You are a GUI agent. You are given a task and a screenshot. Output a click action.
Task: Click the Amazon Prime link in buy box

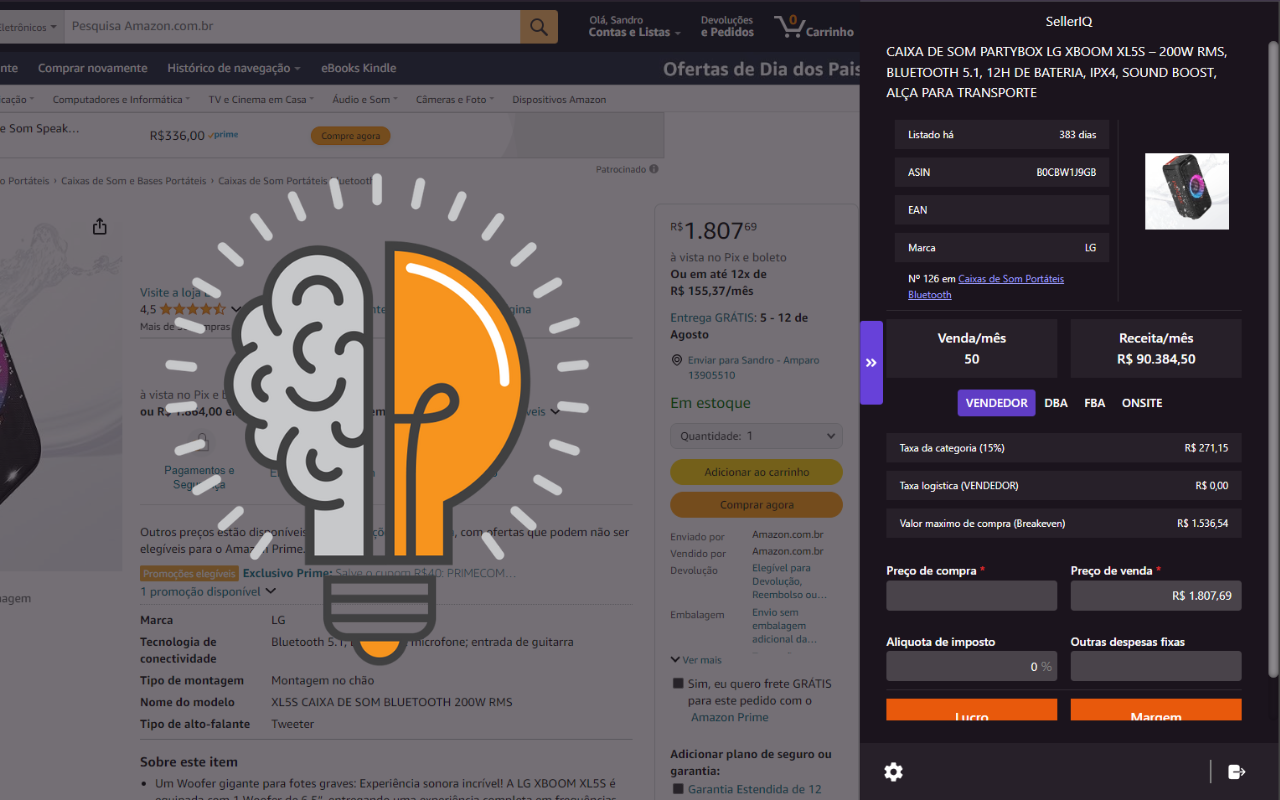pos(730,717)
